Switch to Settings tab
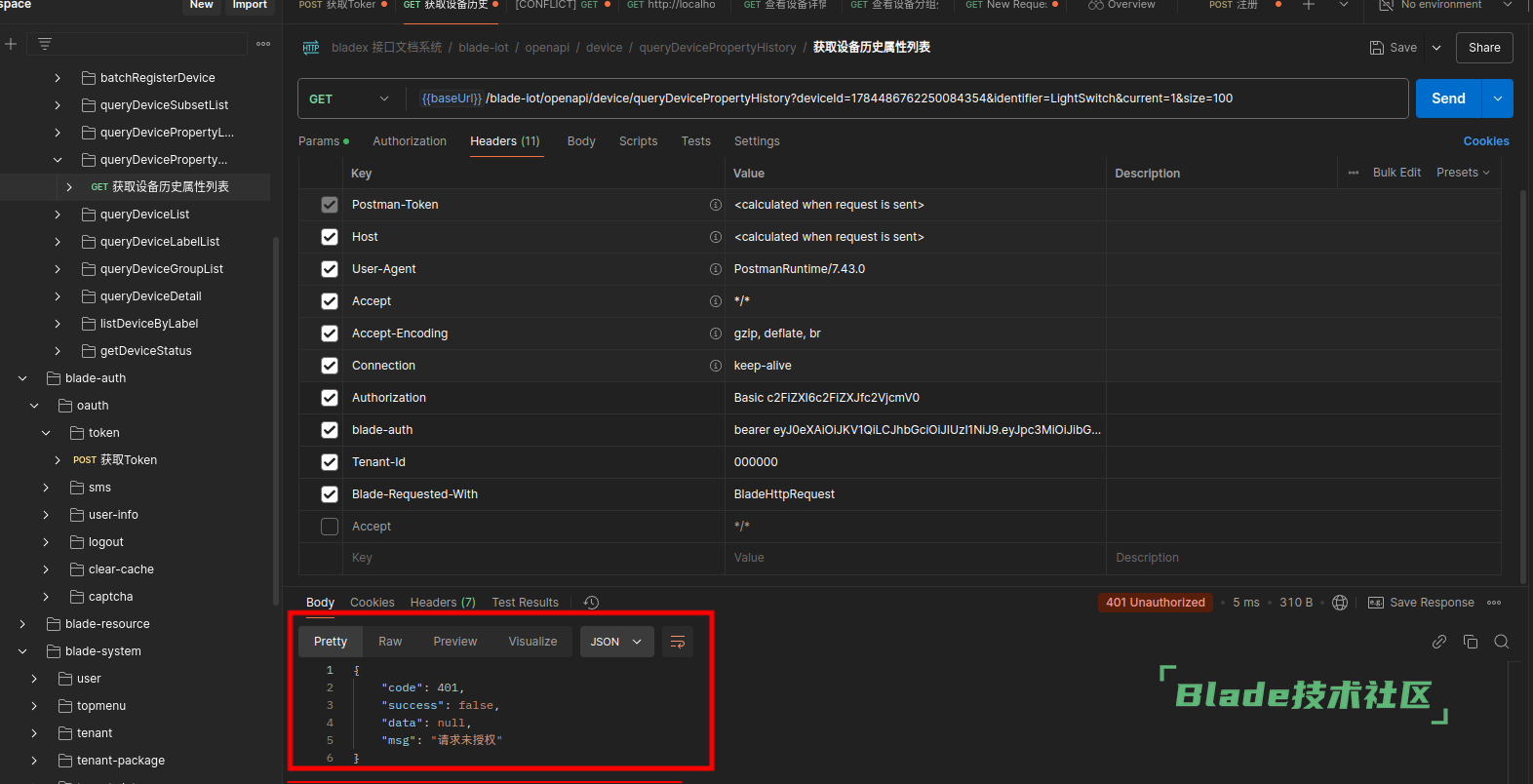Image resolution: width=1533 pixels, height=784 pixels. click(757, 141)
